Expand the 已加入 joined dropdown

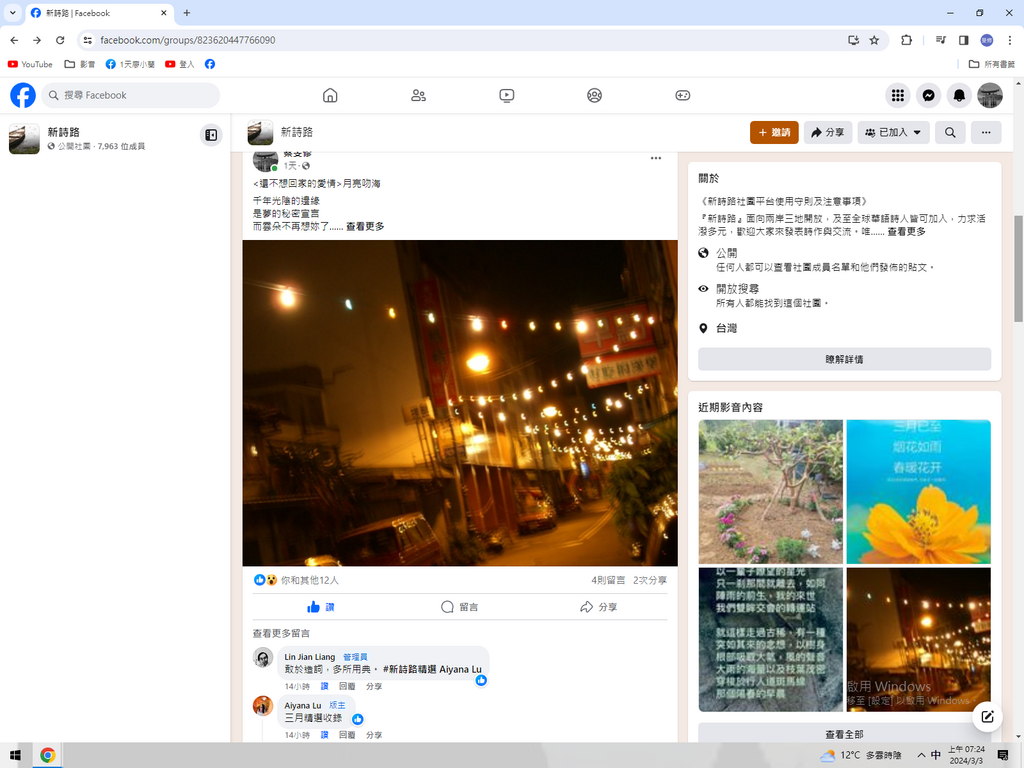pos(893,132)
